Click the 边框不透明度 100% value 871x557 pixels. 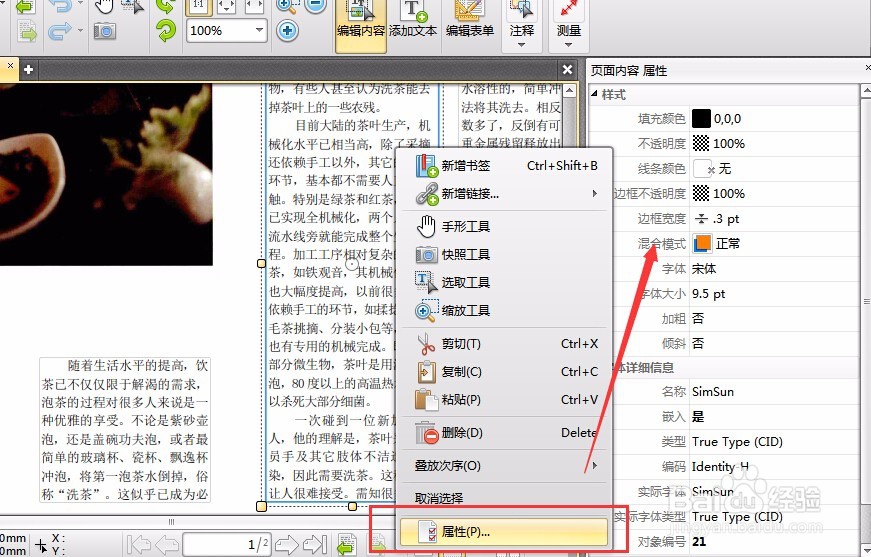point(728,194)
